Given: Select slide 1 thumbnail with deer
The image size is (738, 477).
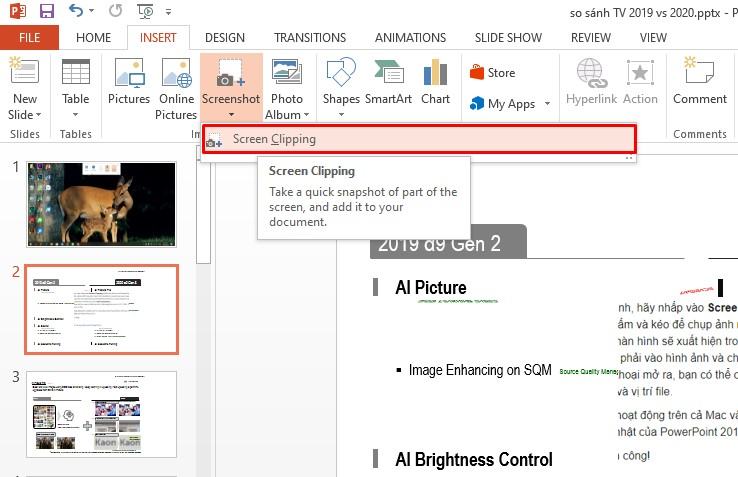Looking at the screenshot, I should 101,204.
